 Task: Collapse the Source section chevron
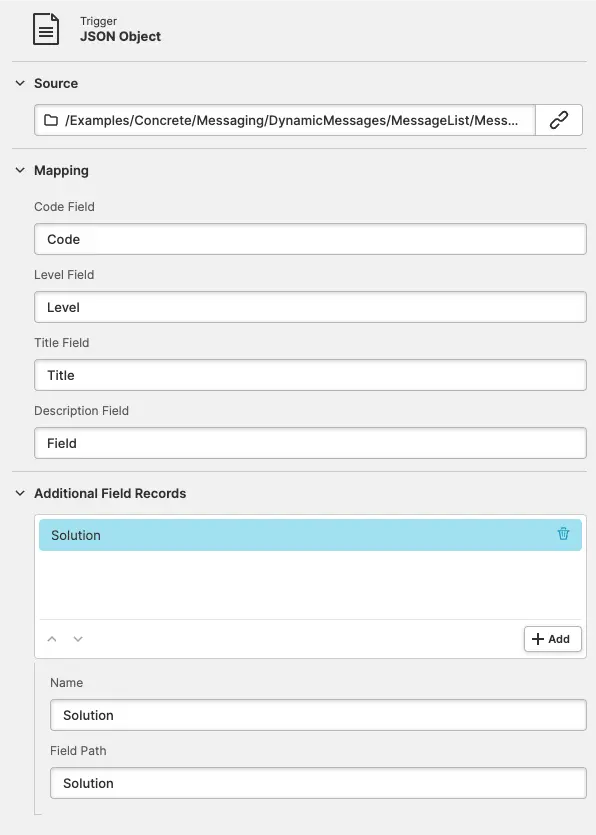pos(20,83)
